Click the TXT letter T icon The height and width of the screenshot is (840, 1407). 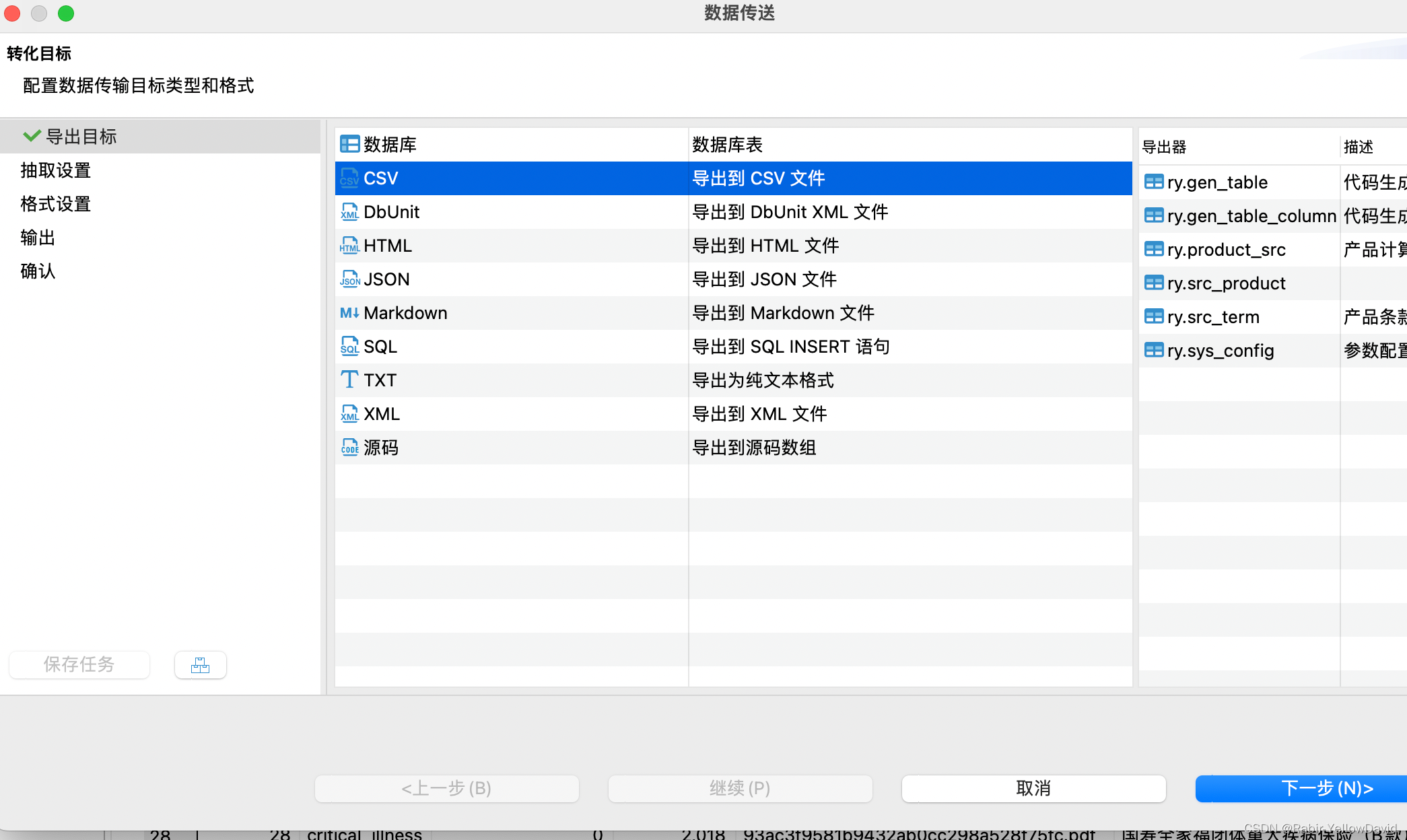349,380
